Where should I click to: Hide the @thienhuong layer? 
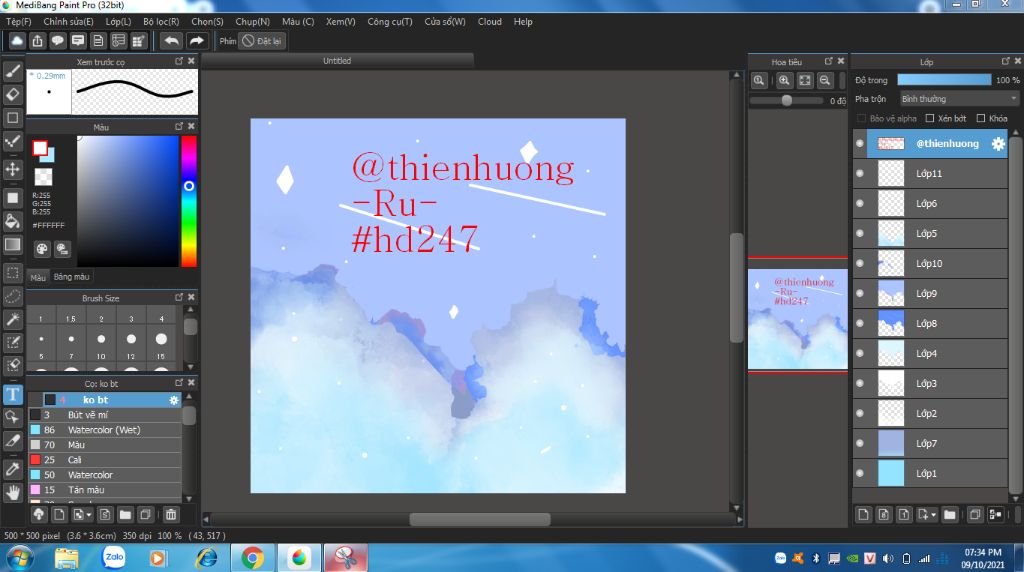(x=860, y=144)
